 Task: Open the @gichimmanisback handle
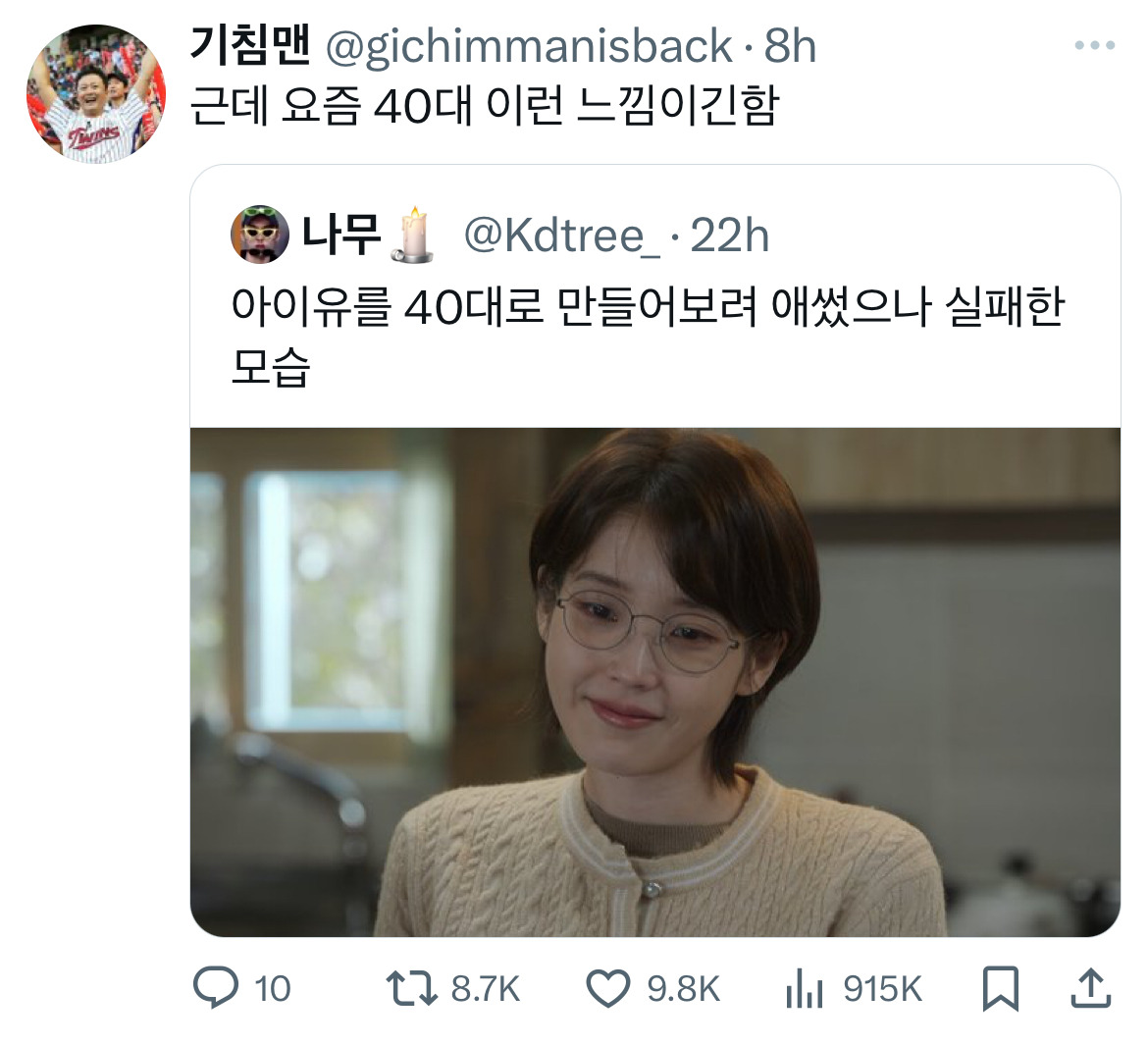[x=528, y=46]
